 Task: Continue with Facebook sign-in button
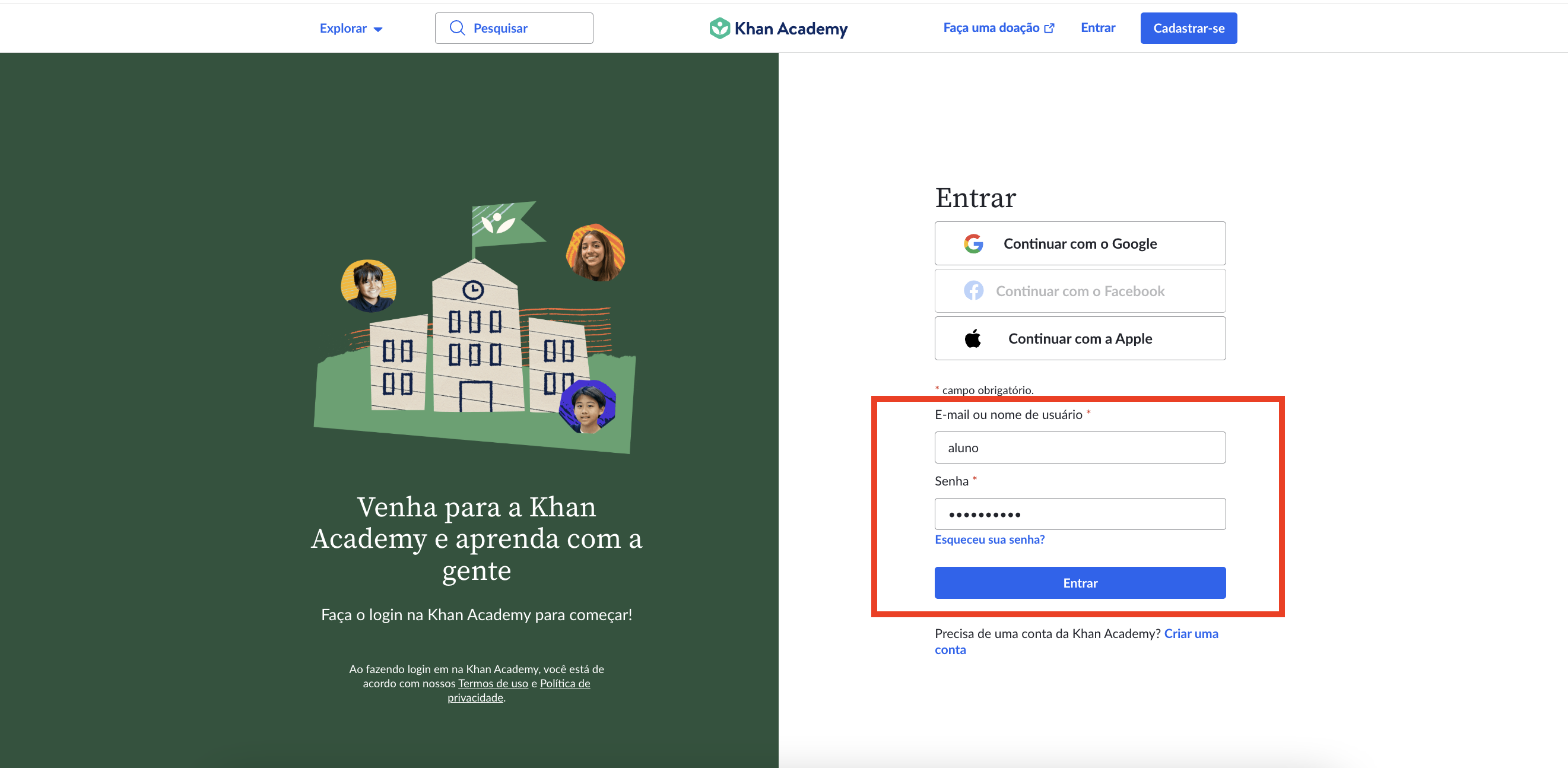1080,291
